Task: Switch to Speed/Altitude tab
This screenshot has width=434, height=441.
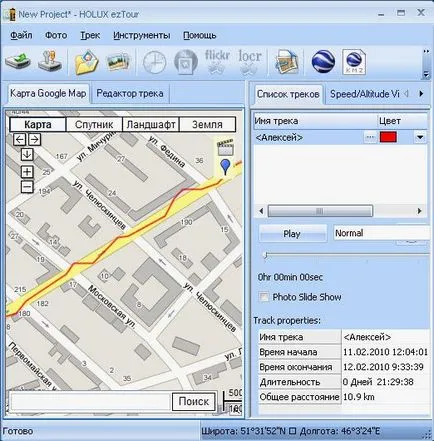Action: pos(364,94)
